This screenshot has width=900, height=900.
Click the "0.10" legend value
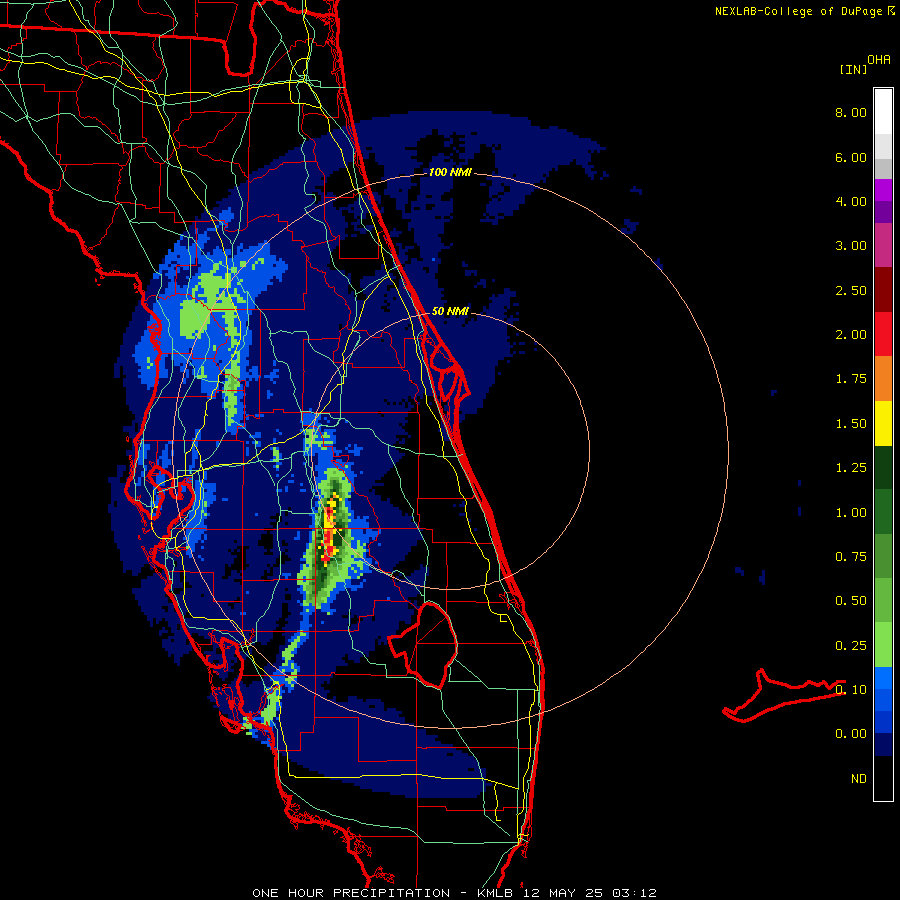pos(851,690)
